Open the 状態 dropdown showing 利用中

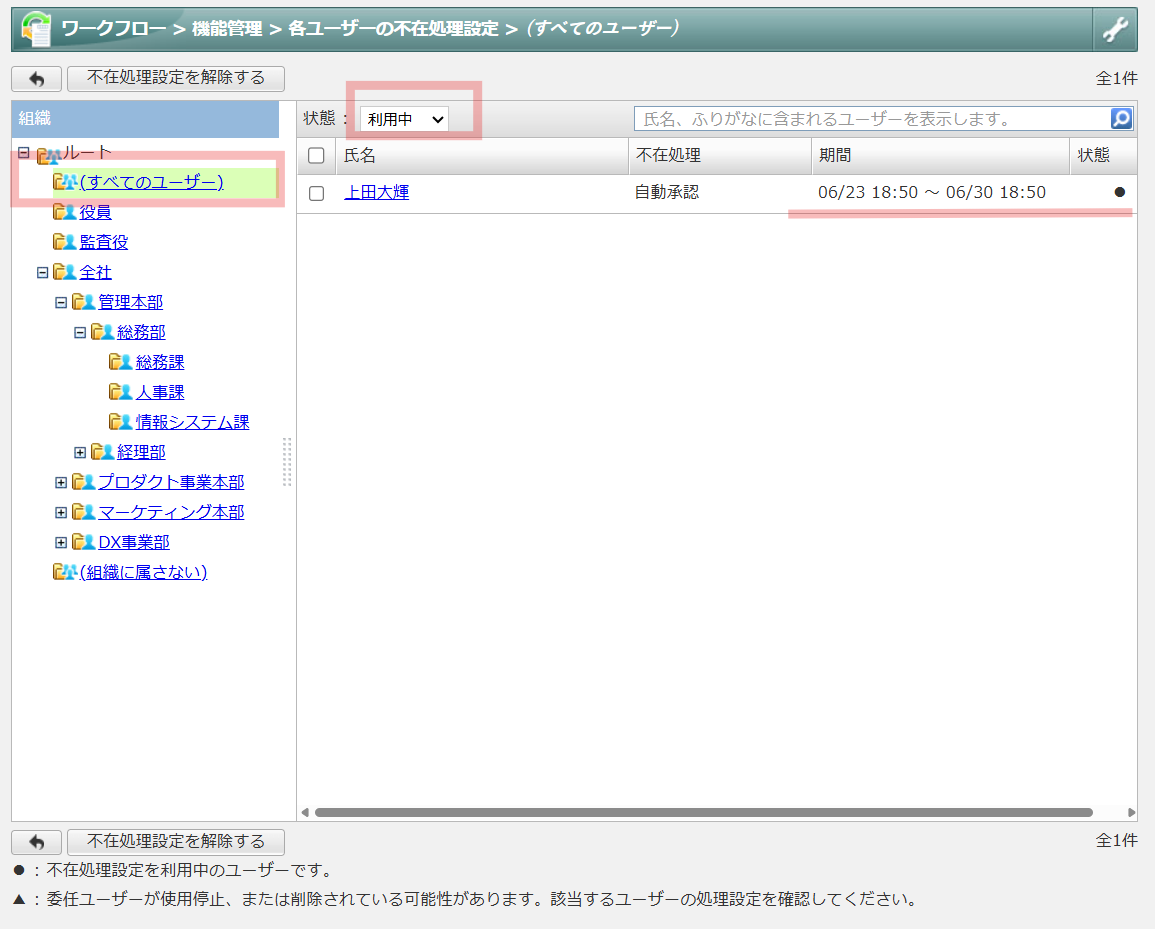click(x=404, y=119)
